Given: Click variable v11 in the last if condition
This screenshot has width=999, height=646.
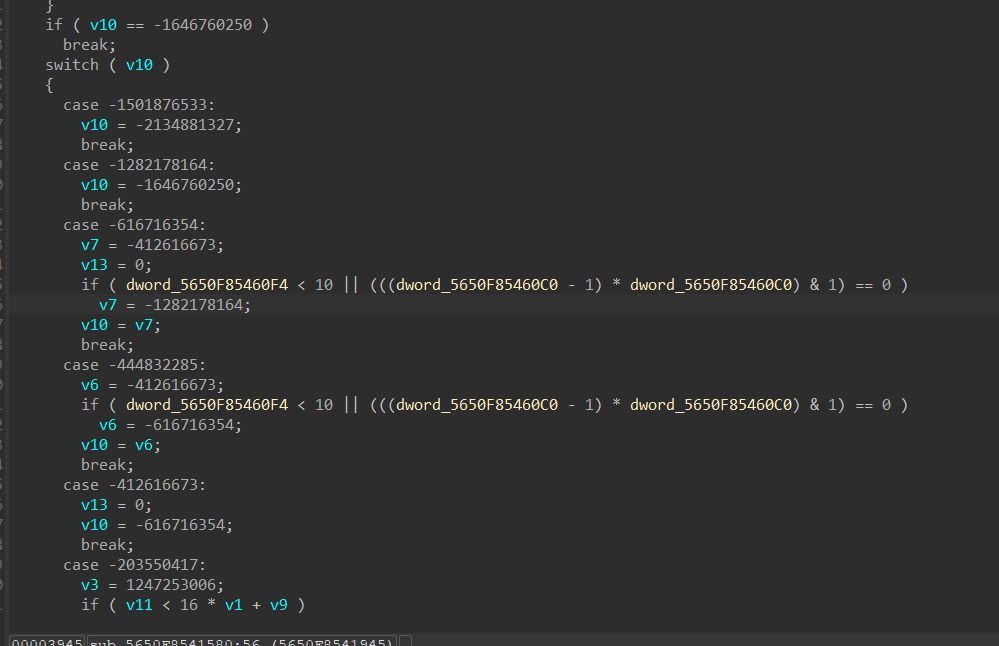Looking at the screenshot, I should [x=139, y=605].
